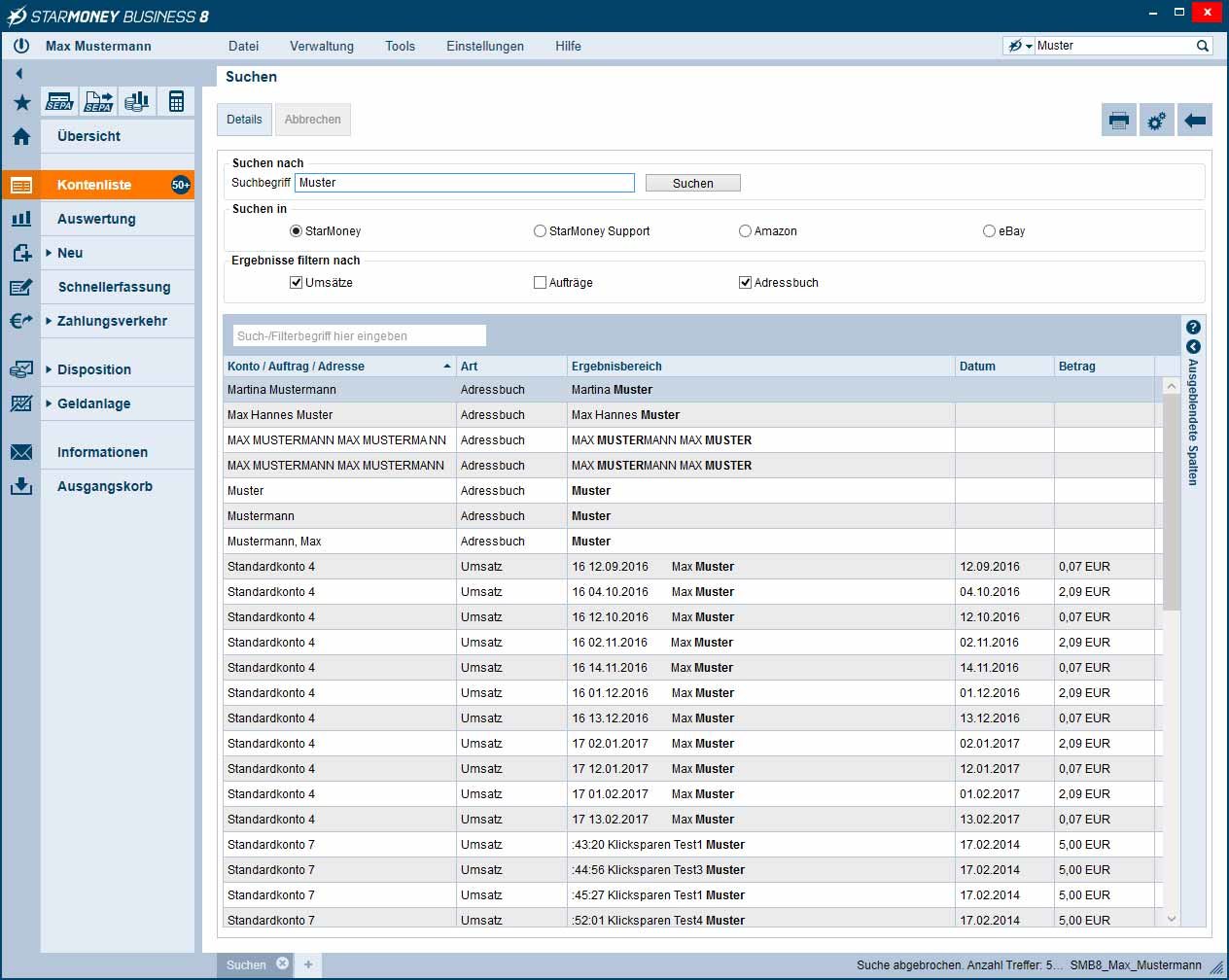Click the Such-/Filterbegriff filter input field
The image size is (1229, 980).
click(x=359, y=335)
